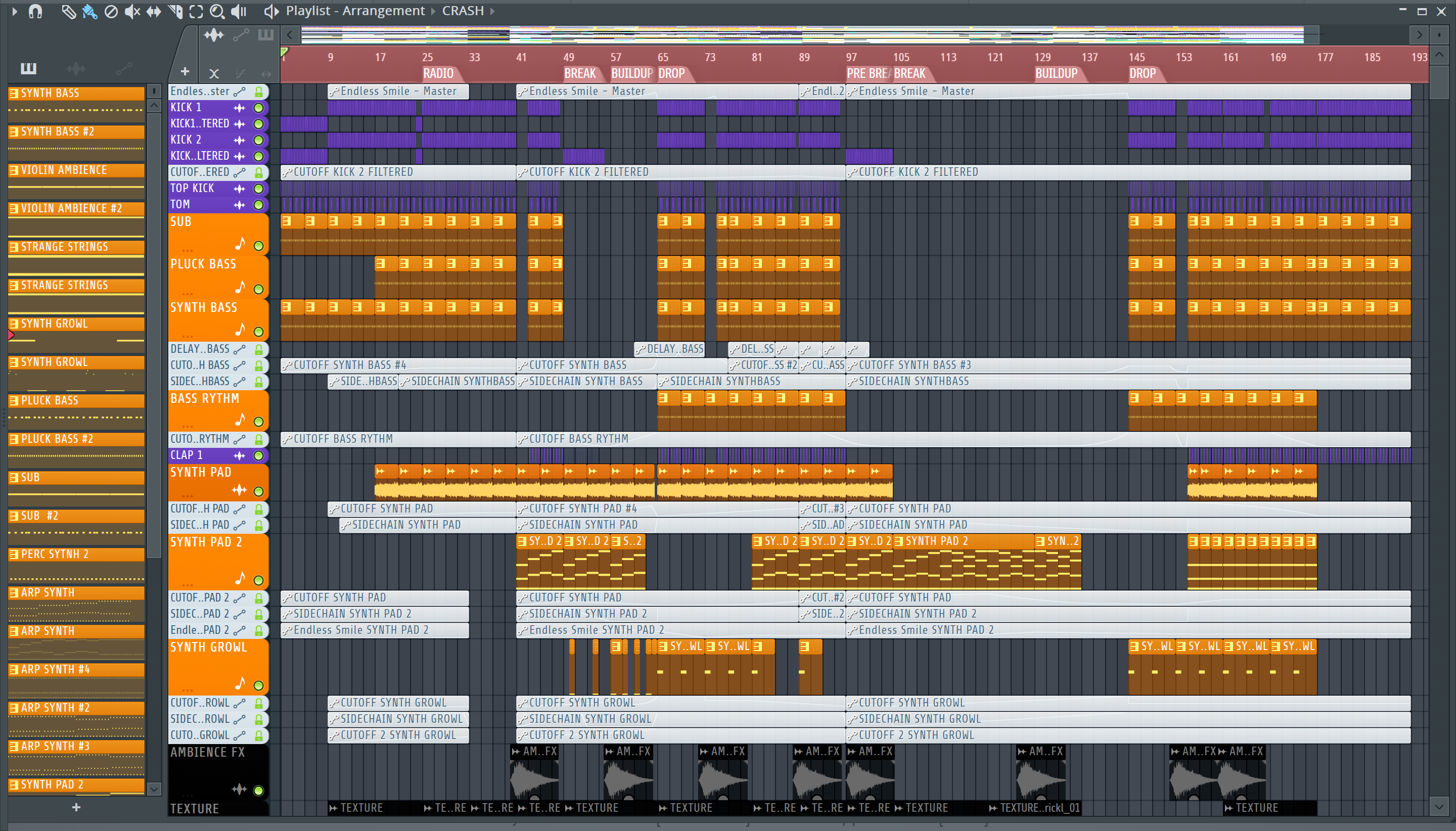This screenshot has height=831, width=1456.
Task: Select the Delete tool
Action: 111,12
